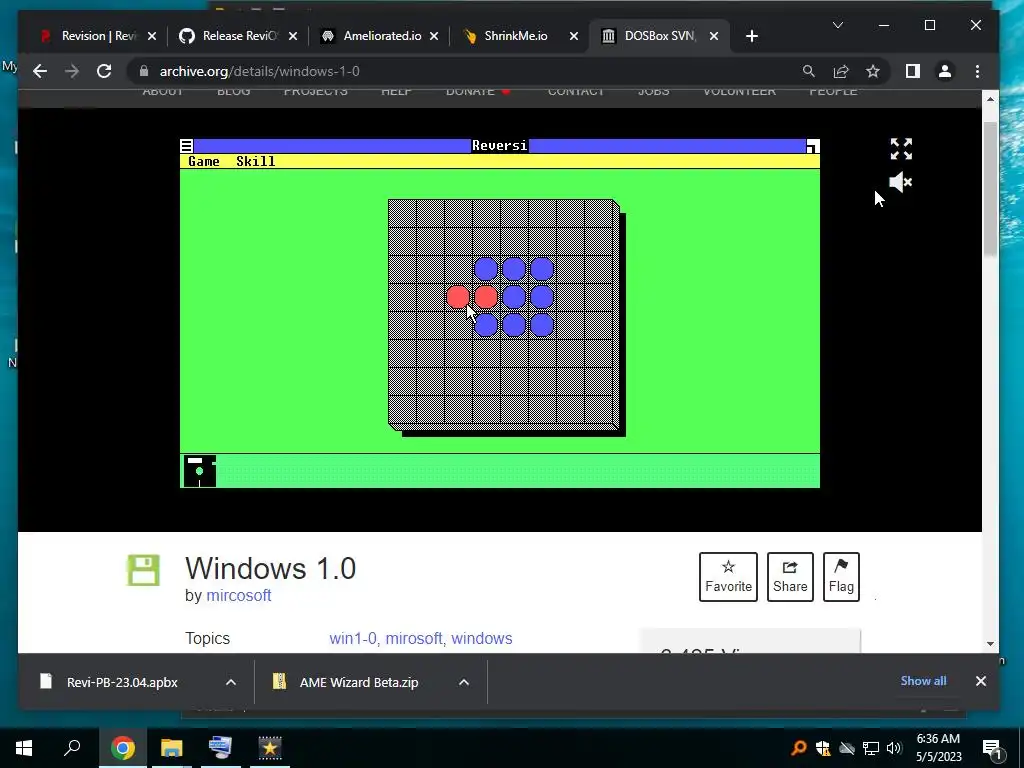Expand options for Revi-PB-23.04.apbx download
The image size is (1024, 768).
coord(231,682)
